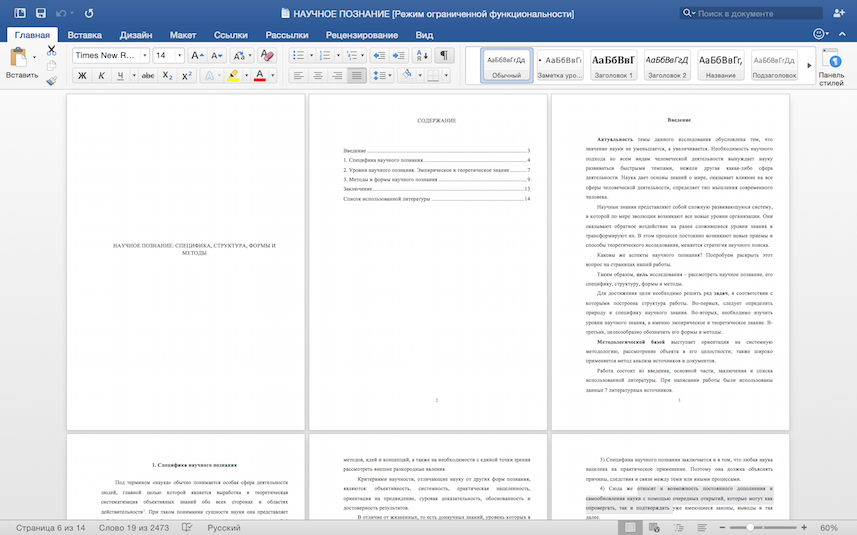The width and height of the screenshot is (857, 535).
Task: Click Страница 6 из 14 page indicator
Action: pyautogui.click(x=50, y=527)
